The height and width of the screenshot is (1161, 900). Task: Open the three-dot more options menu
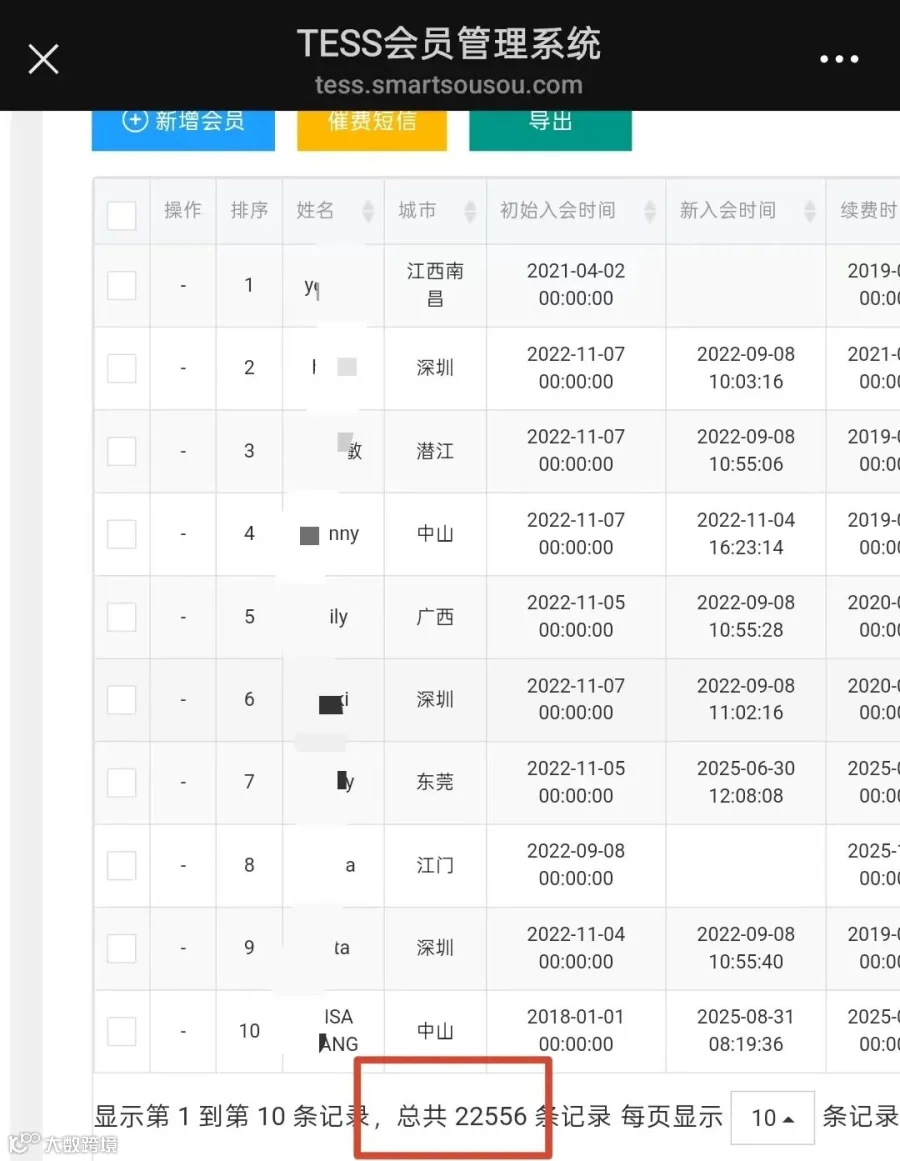pos(839,59)
